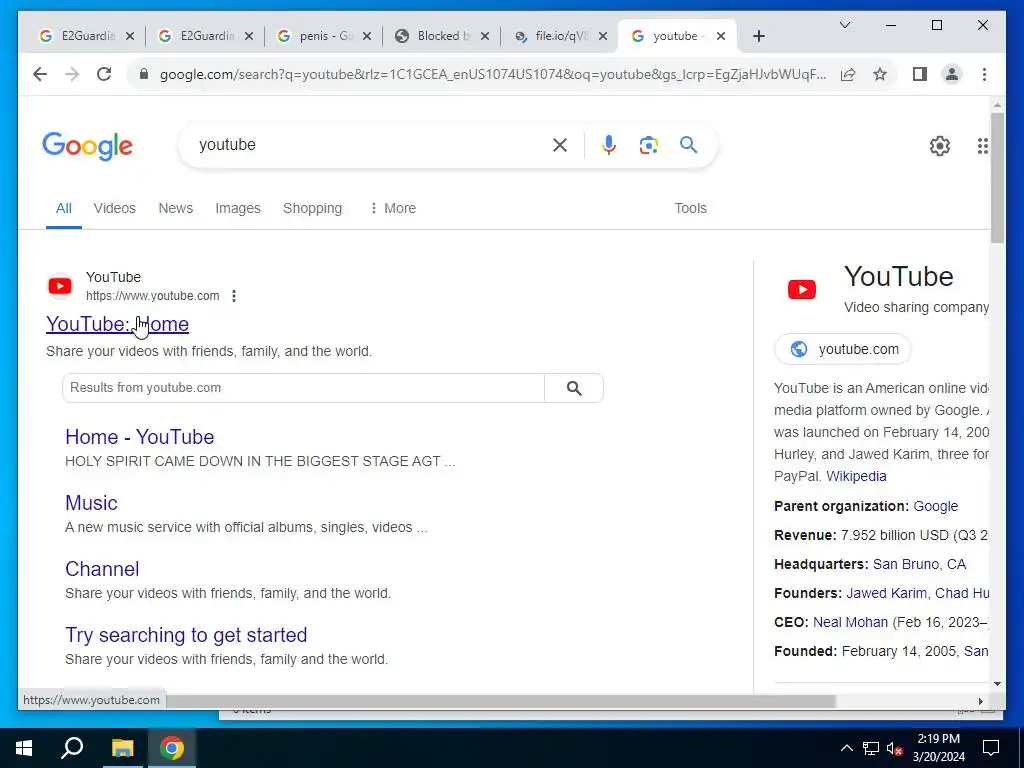
Task: Click the youtube.com chip in knowledge panel
Action: (842, 349)
